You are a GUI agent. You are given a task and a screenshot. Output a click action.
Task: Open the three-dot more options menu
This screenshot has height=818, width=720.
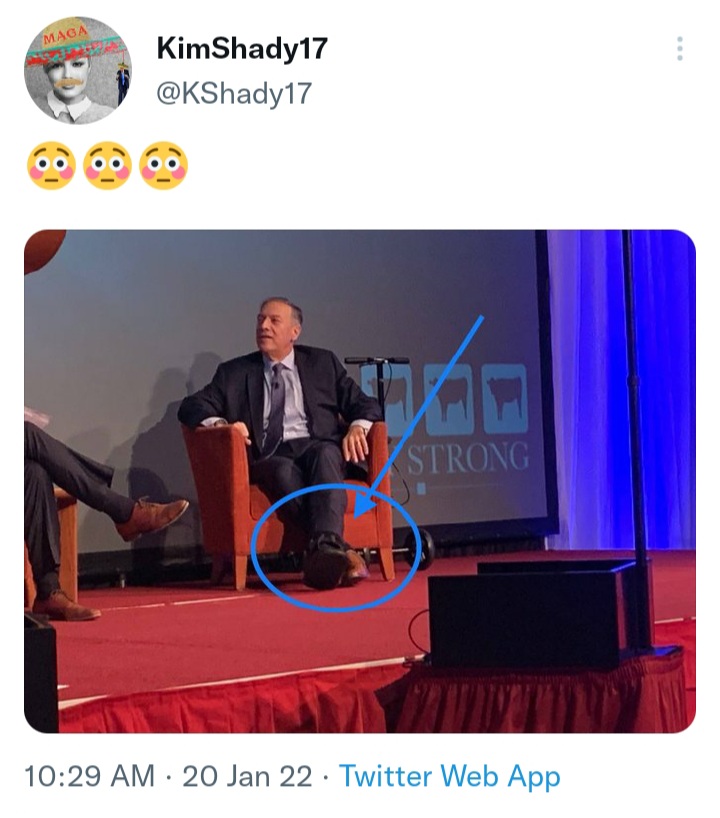(679, 49)
